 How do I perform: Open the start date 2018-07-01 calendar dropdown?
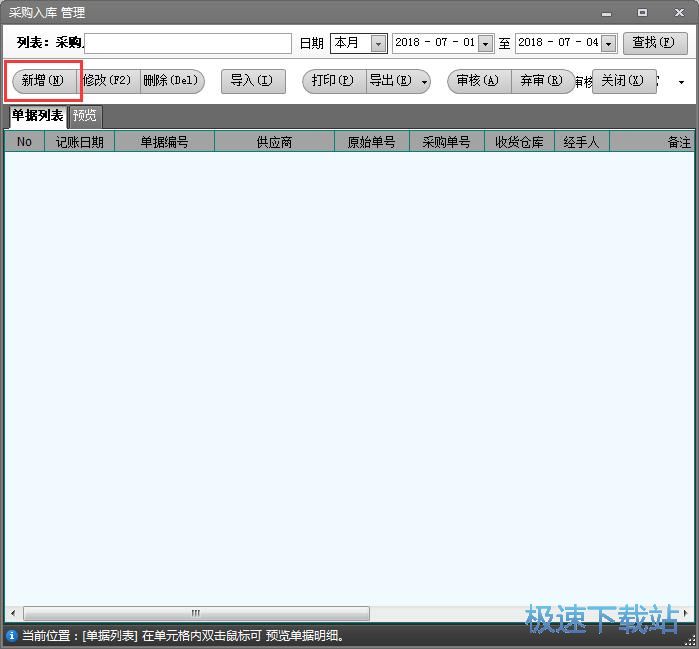(x=485, y=44)
